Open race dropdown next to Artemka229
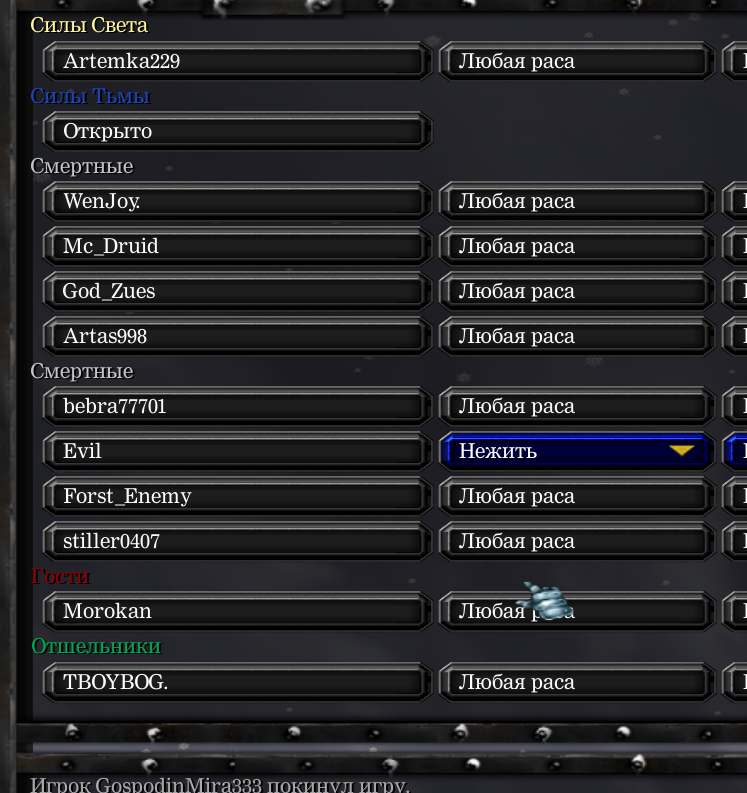 [x=577, y=61]
